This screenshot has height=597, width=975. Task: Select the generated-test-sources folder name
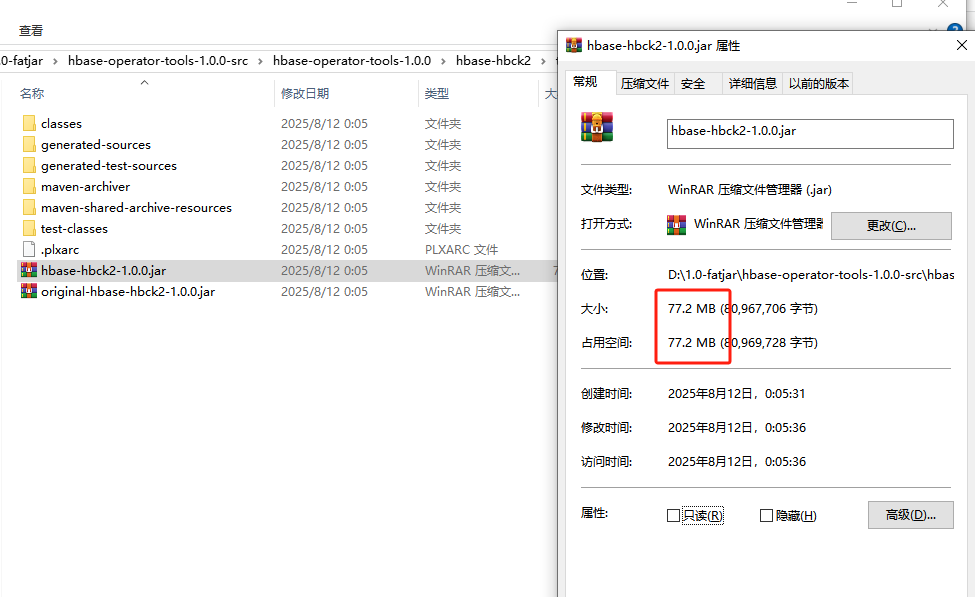(x=109, y=166)
